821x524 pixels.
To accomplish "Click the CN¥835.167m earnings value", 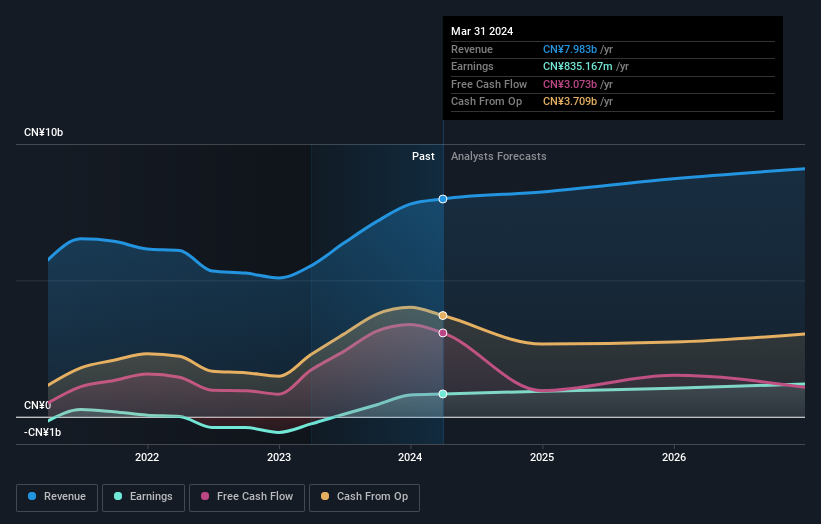I will click(578, 66).
